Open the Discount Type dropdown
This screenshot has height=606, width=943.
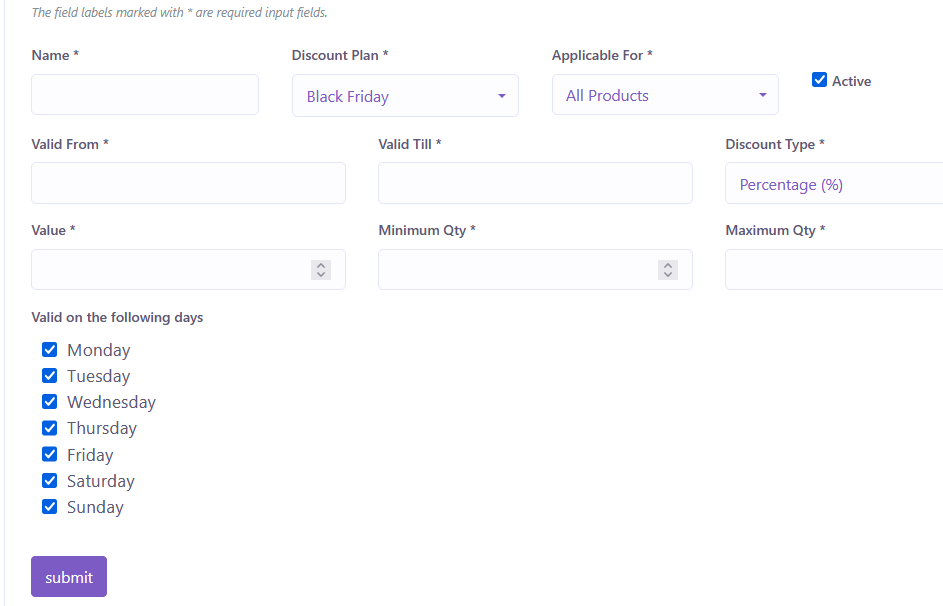tap(834, 184)
